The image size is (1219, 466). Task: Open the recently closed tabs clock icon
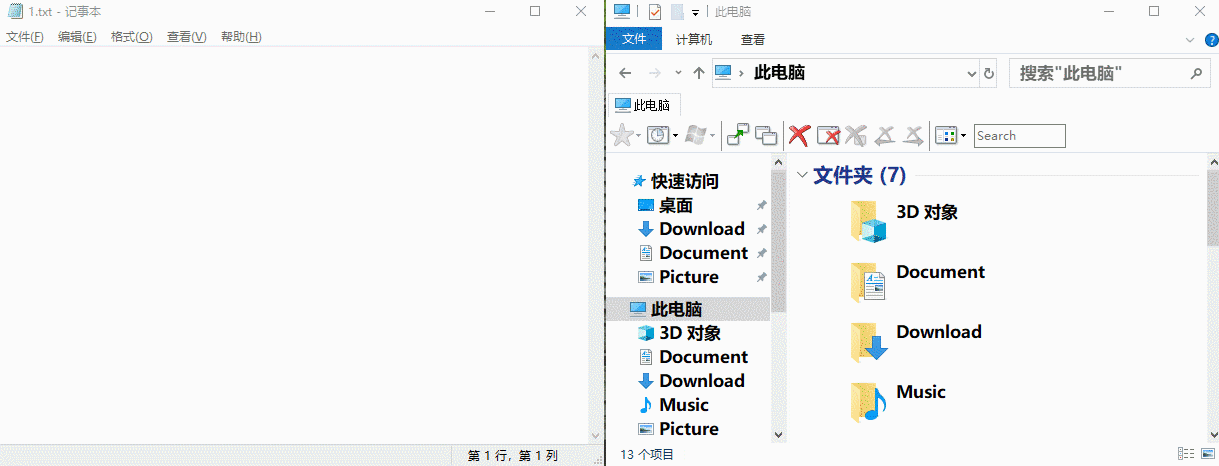click(x=657, y=135)
